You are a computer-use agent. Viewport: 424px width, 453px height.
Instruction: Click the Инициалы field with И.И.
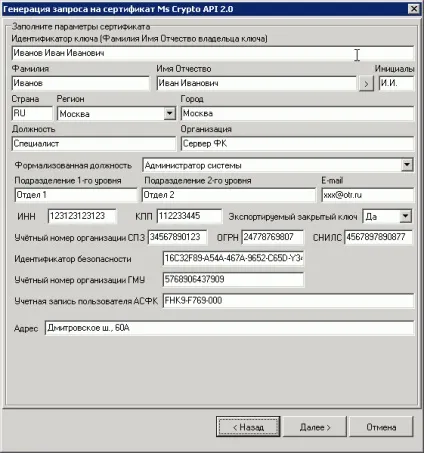[396, 83]
